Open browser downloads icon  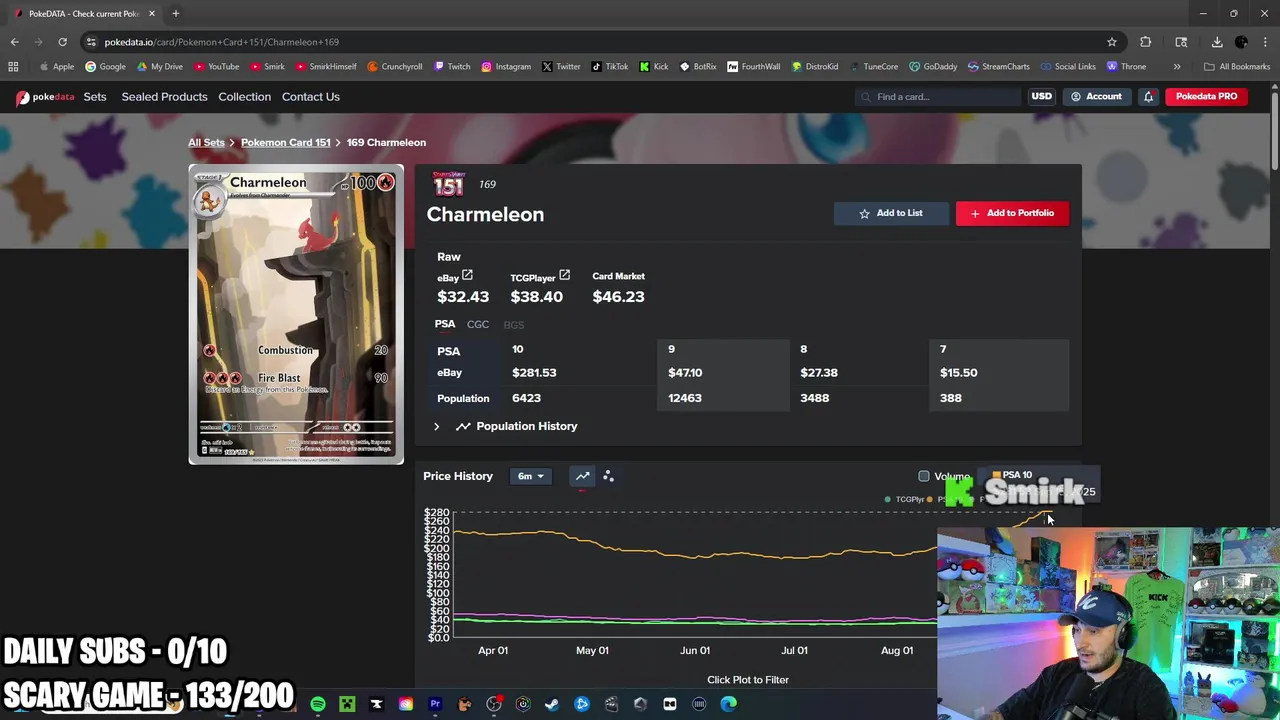pyautogui.click(x=1217, y=42)
